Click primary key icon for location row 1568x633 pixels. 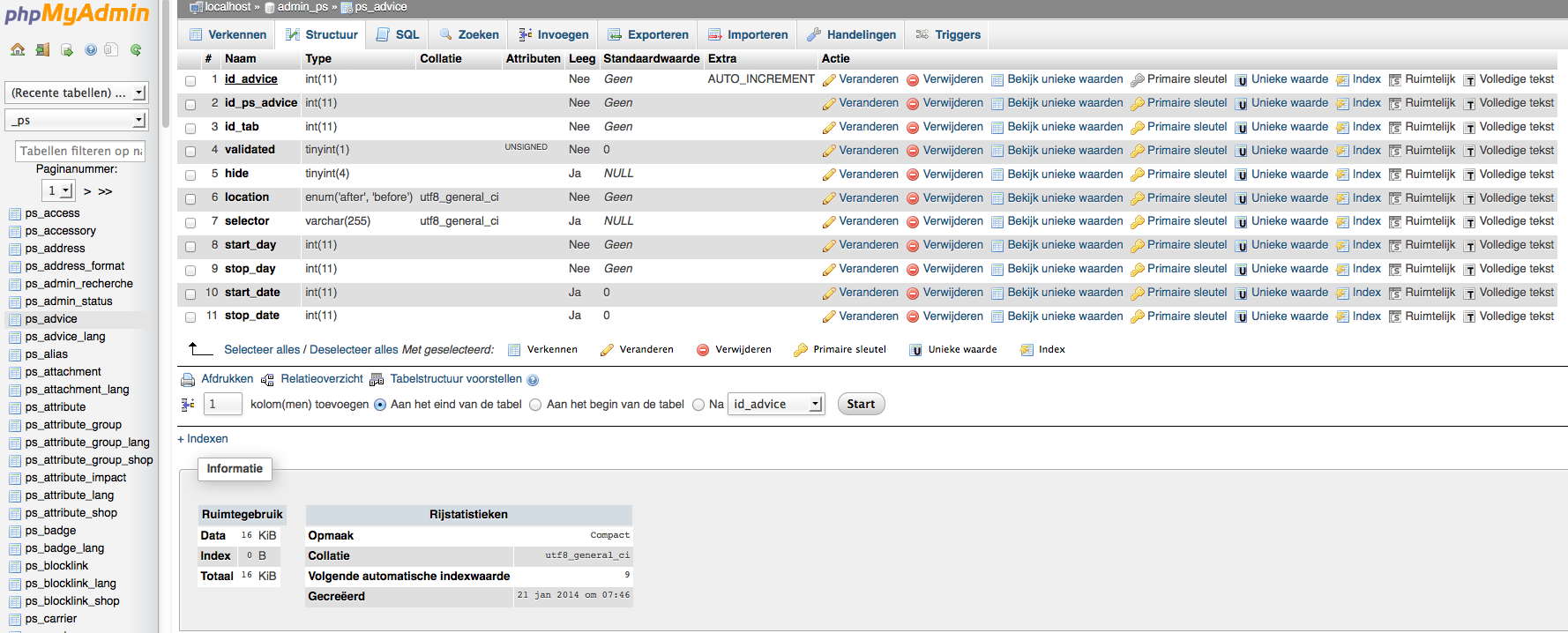pos(1138,198)
